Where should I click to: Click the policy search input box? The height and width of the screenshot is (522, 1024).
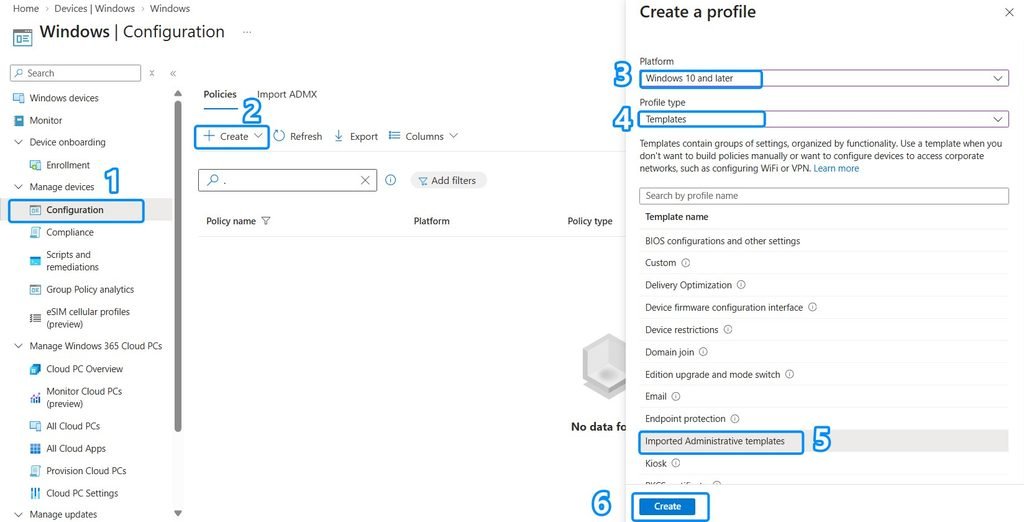point(287,180)
